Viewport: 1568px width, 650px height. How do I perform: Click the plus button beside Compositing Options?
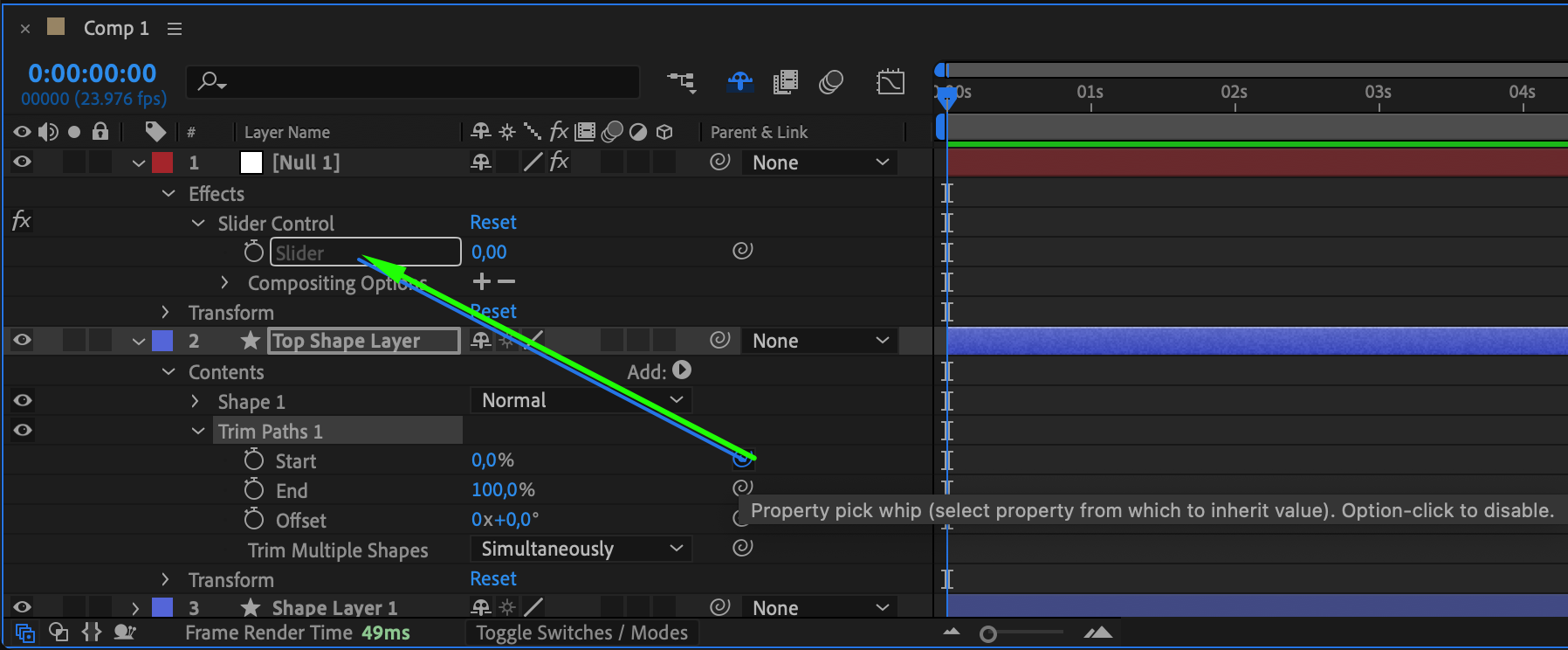pos(481,281)
